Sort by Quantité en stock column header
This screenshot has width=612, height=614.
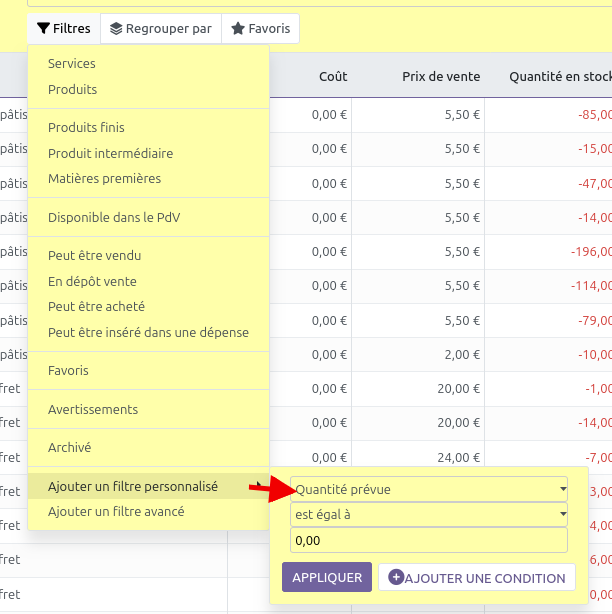click(560, 76)
